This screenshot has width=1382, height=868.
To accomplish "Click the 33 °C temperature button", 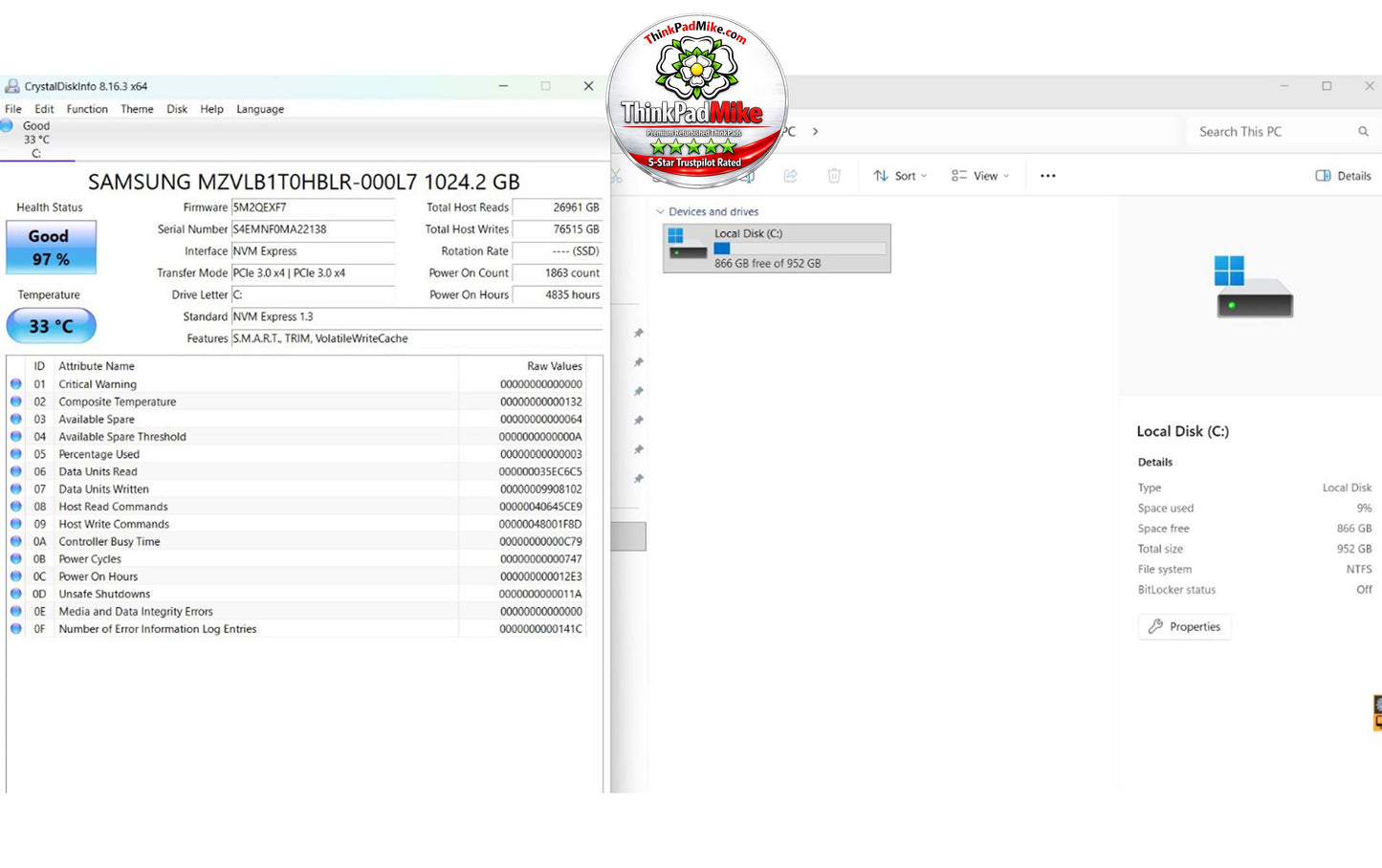I will pyautogui.click(x=51, y=326).
